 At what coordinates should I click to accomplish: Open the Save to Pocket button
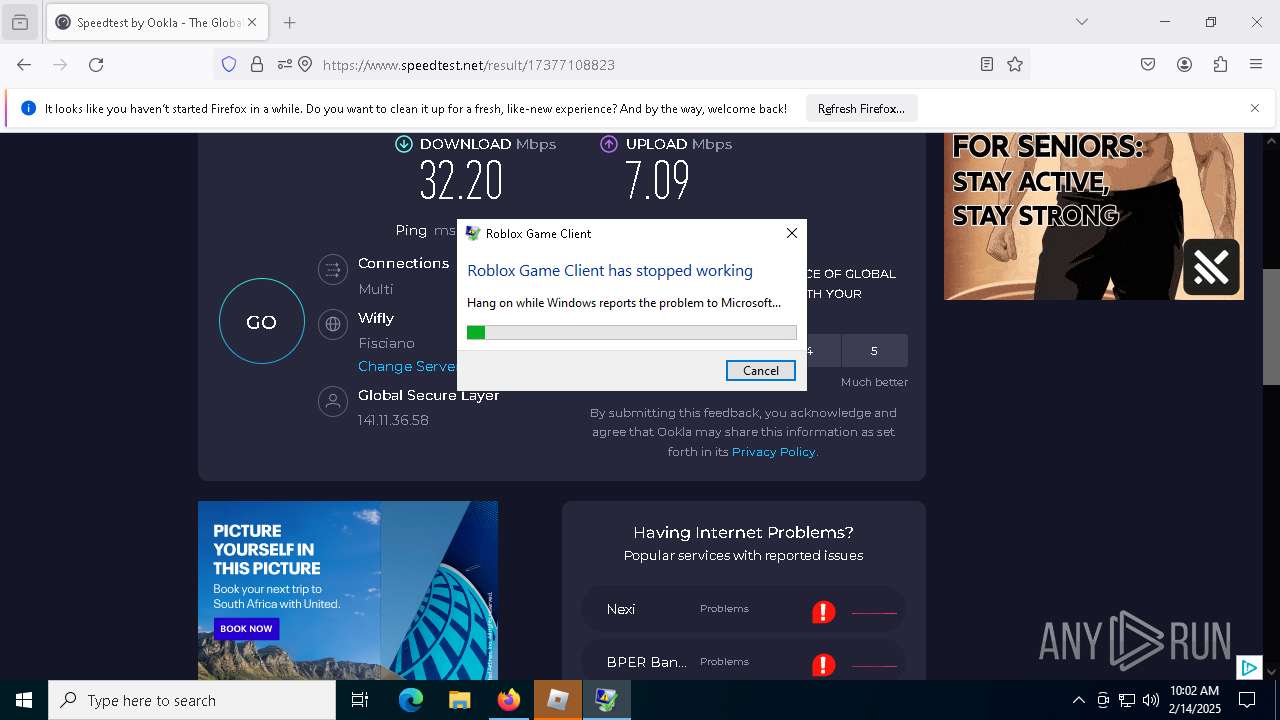(x=1148, y=65)
